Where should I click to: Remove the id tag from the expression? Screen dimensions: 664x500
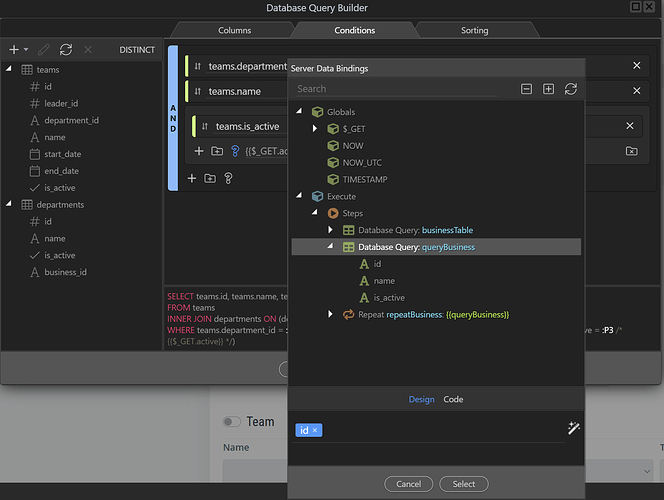pos(315,430)
